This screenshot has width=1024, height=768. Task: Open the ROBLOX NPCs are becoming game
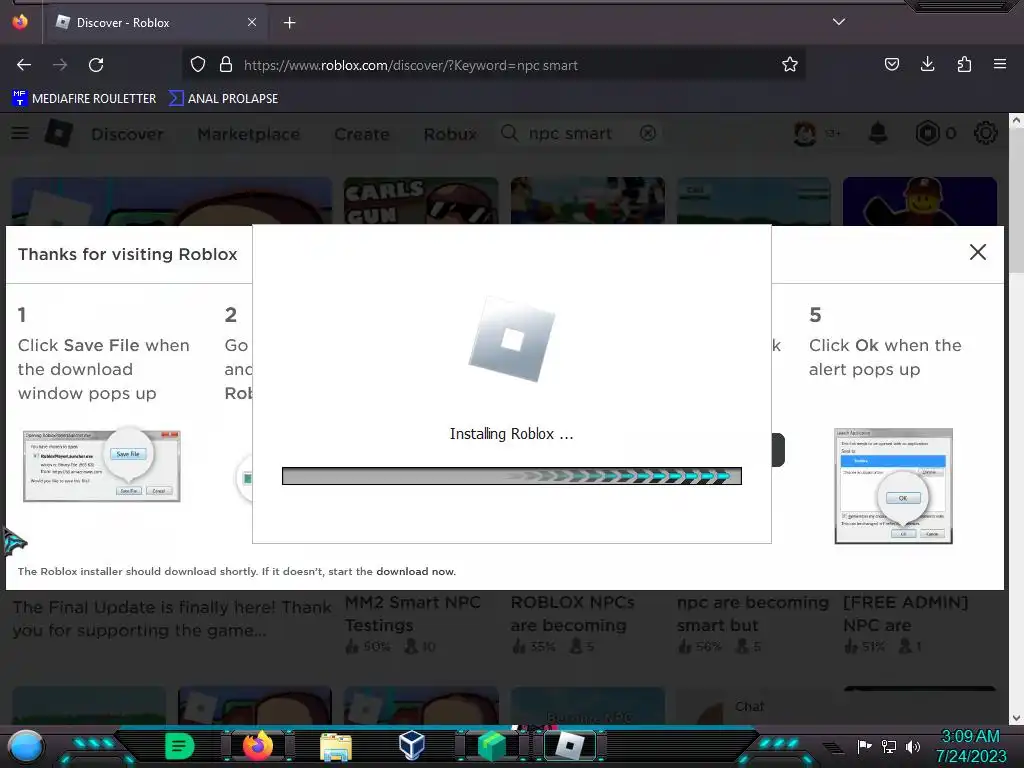click(573, 613)
